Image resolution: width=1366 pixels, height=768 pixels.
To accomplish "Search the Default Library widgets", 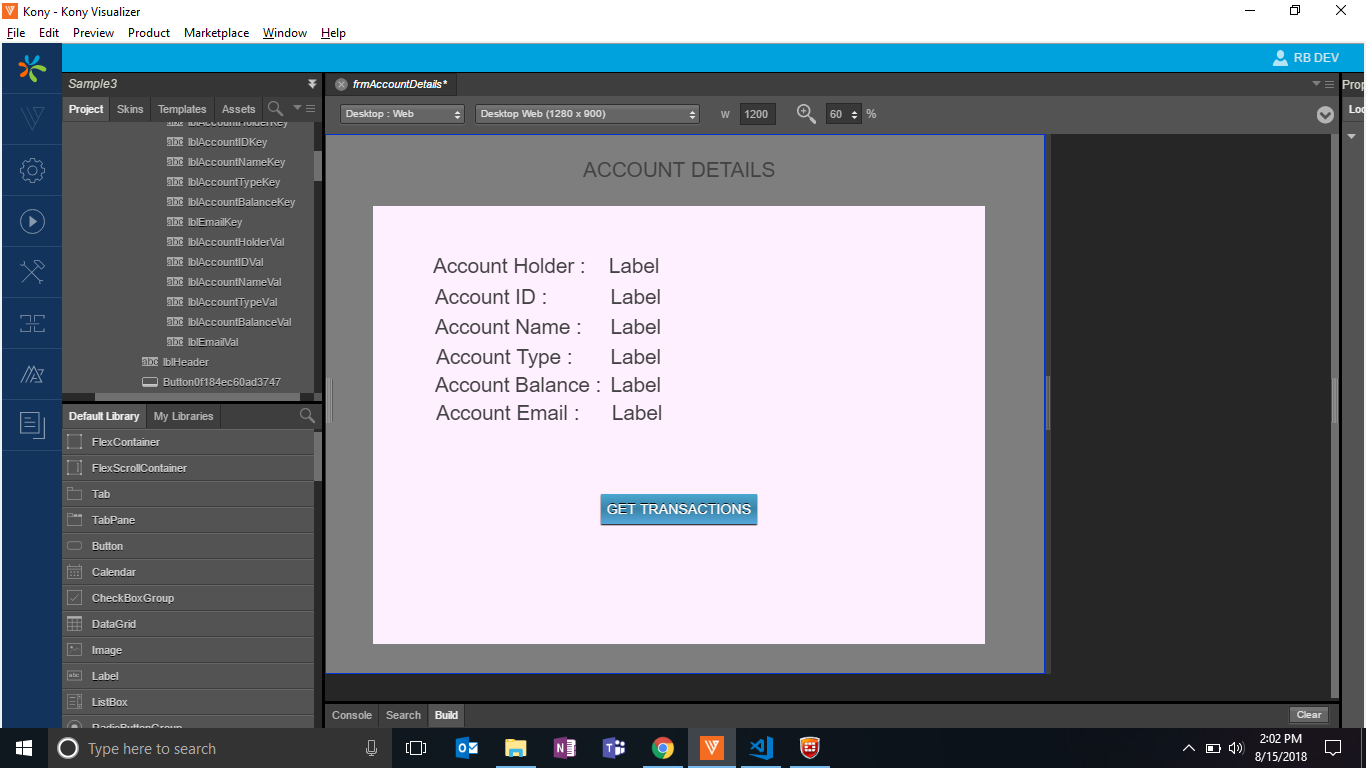I will click(307, 416).
